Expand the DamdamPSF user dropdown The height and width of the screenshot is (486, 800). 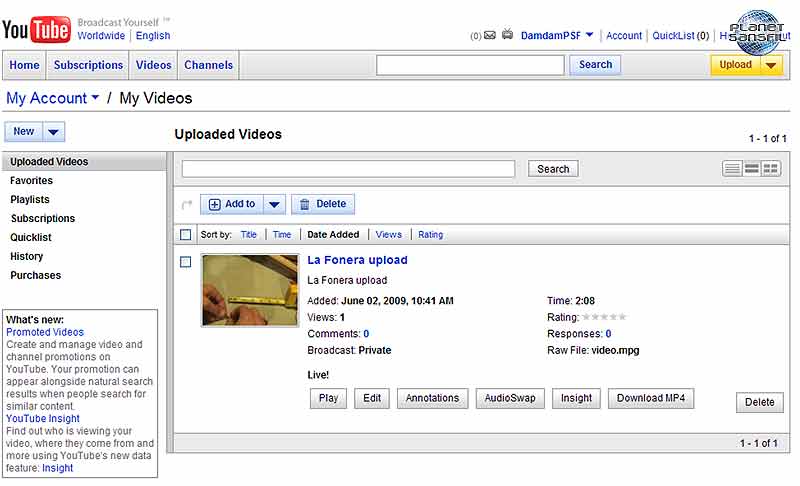tap(589, 35)
